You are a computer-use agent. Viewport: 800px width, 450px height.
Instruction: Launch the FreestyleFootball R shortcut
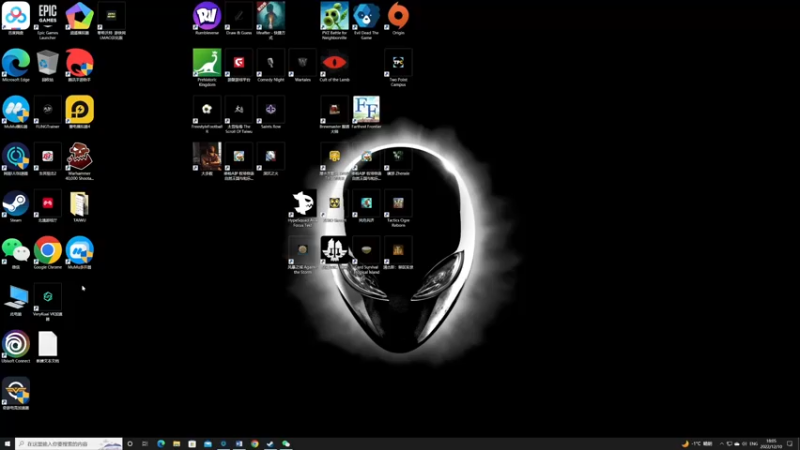(207, 114)
